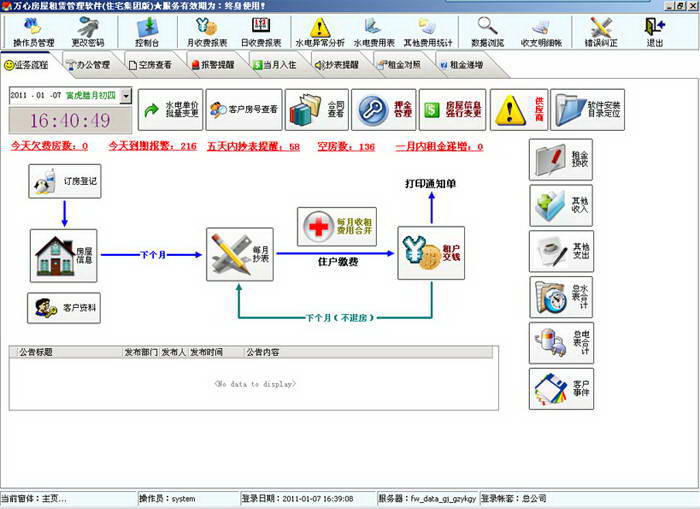Click the 每月收租费用合并 red cross button

pyautogui.click(x=337, y=226)
